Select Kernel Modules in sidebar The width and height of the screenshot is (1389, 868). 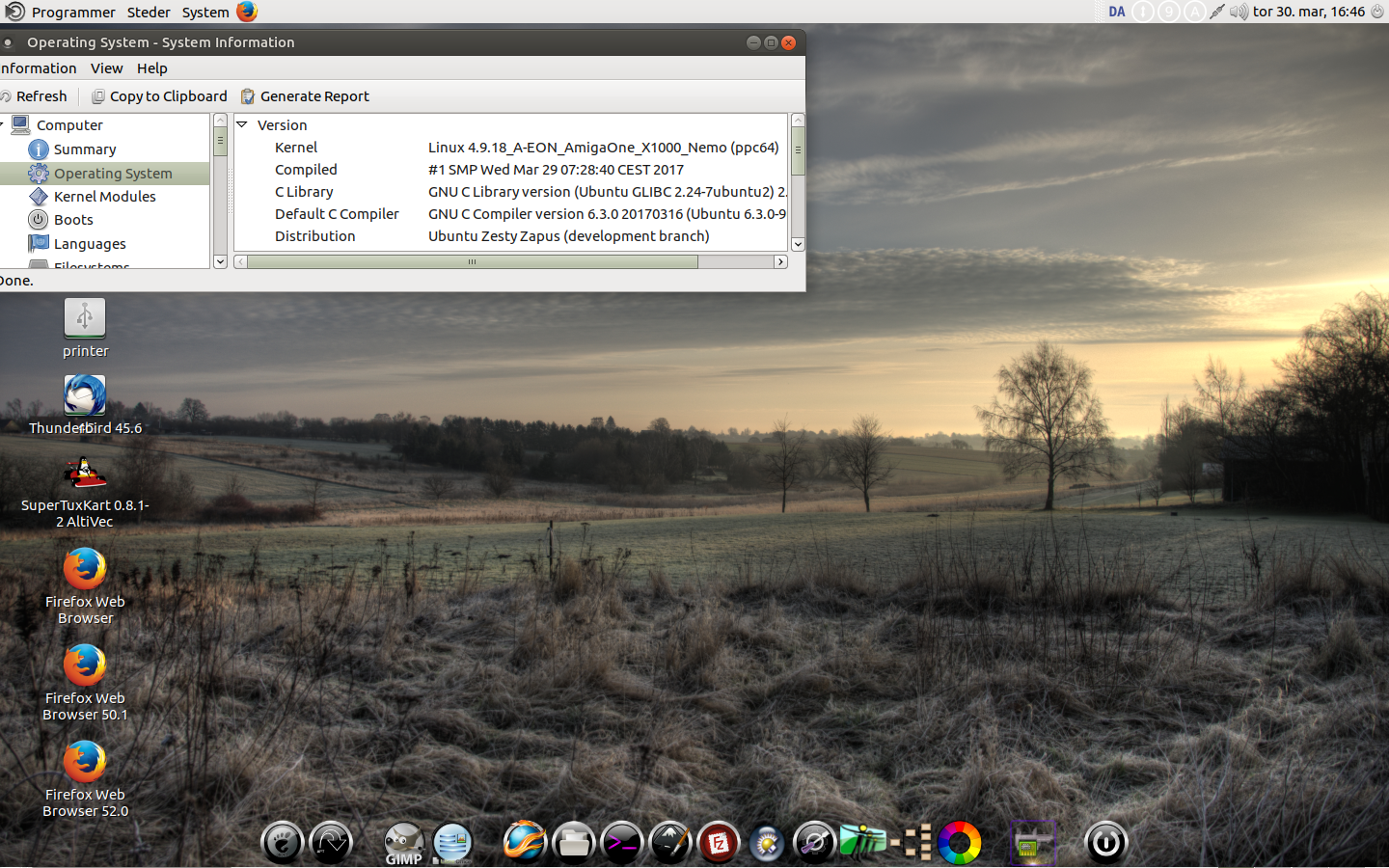click(x=104, y=197)
